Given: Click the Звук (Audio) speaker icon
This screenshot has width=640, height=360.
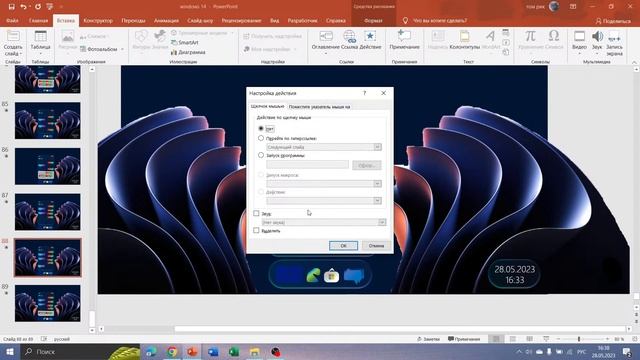Looking at the screenshot, I should click(x=597, y=36).
